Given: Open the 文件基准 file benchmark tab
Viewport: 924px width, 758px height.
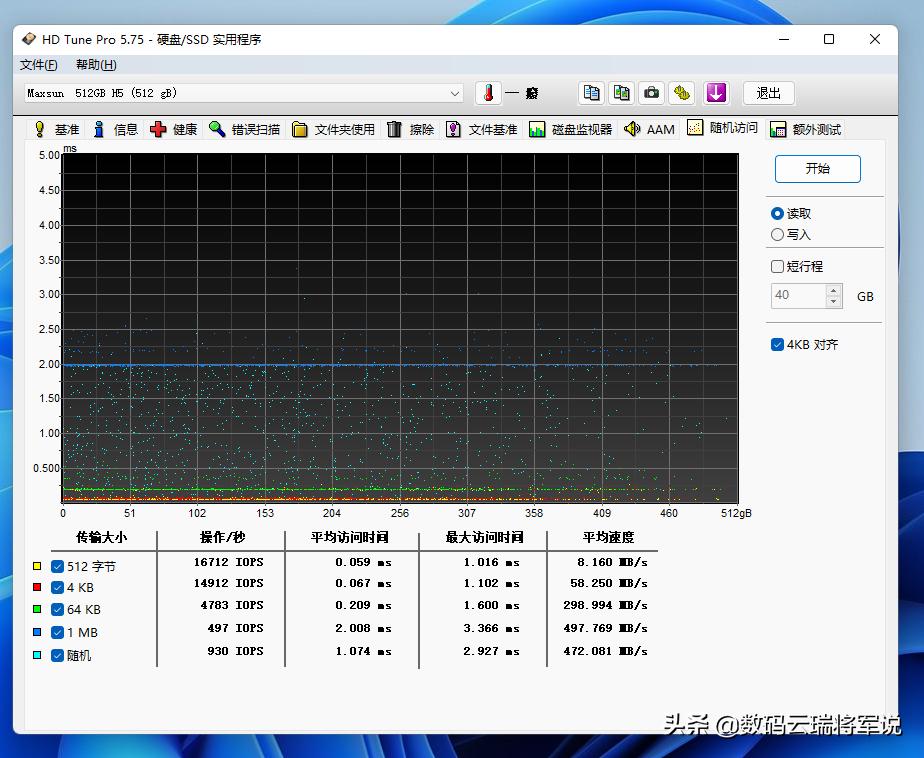Looking at the screenshot, I should tap(481, 129).
